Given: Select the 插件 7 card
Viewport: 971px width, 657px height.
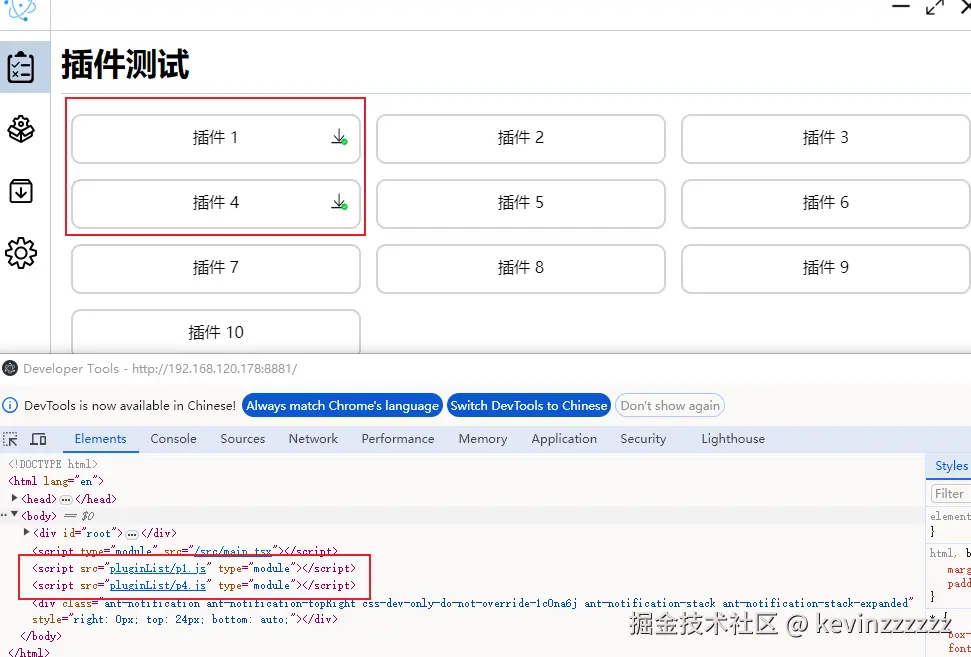Looking at the screenshot, I should [216, 269].
